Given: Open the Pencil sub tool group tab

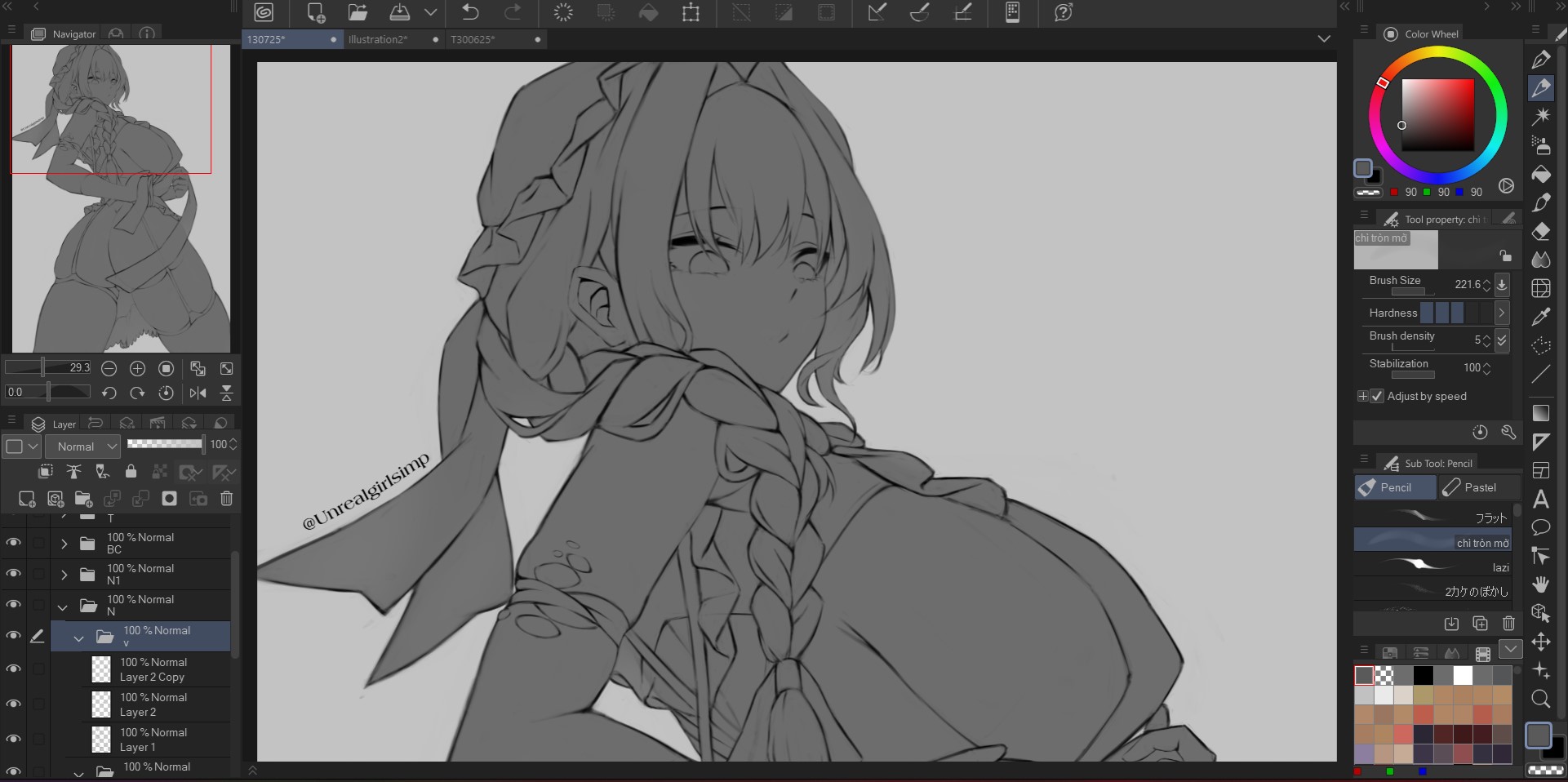Looking at the screenshot, I should 1395,487.
